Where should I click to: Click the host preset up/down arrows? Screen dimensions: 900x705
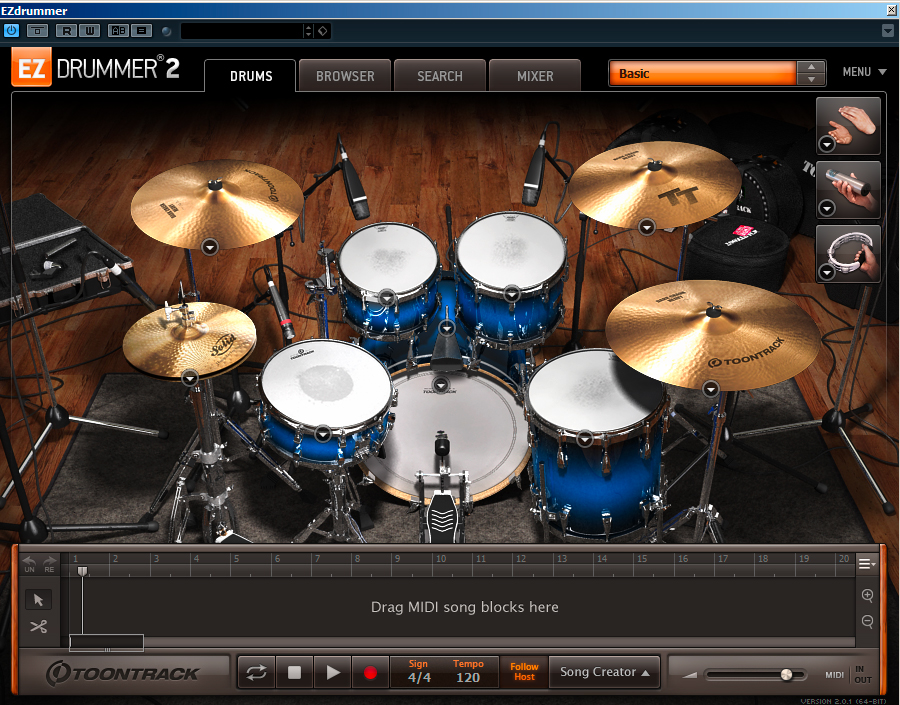[309, 31]
